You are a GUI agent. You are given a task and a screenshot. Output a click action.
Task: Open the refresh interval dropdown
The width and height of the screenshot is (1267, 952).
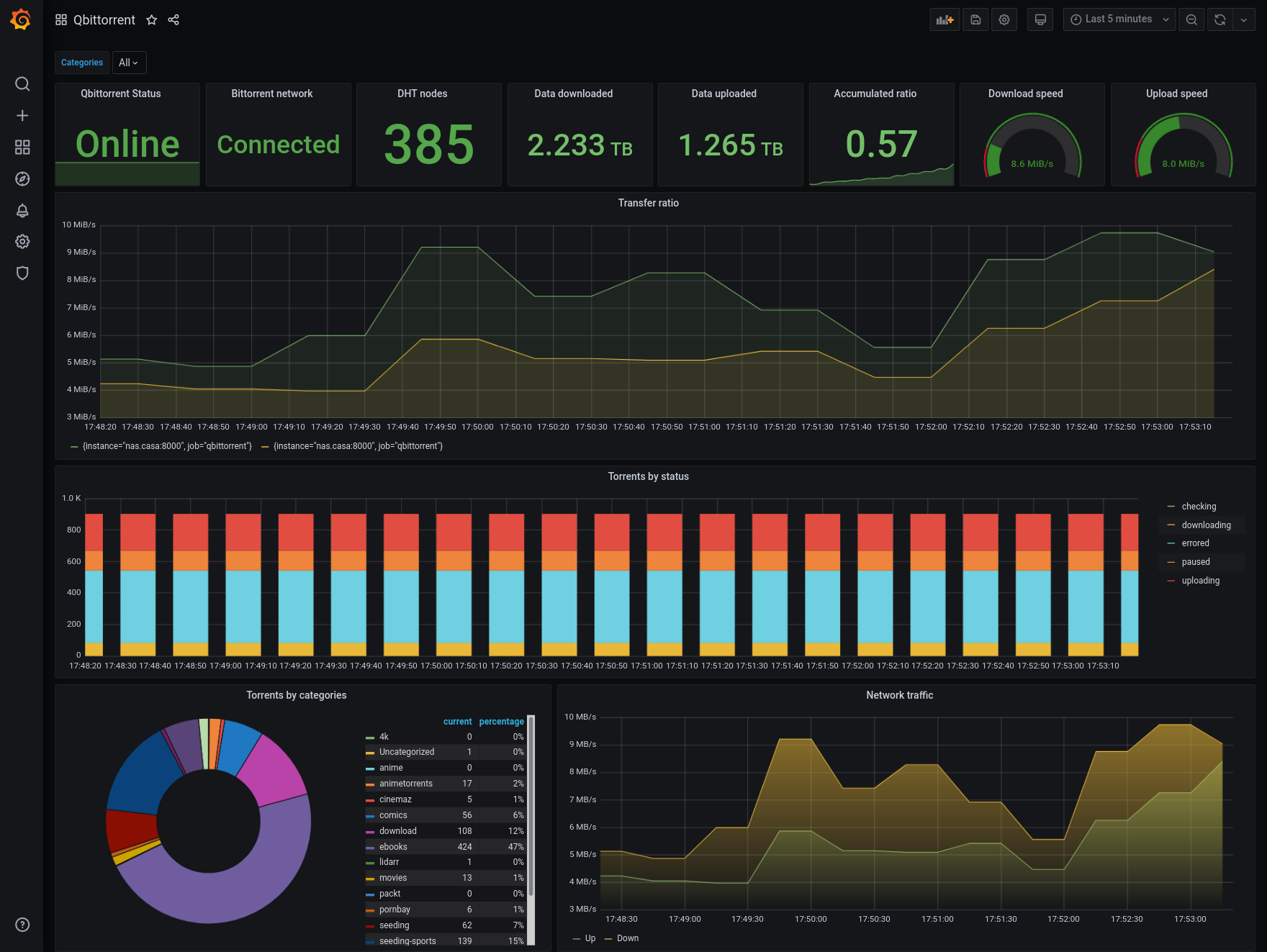tap(1244, 19)
